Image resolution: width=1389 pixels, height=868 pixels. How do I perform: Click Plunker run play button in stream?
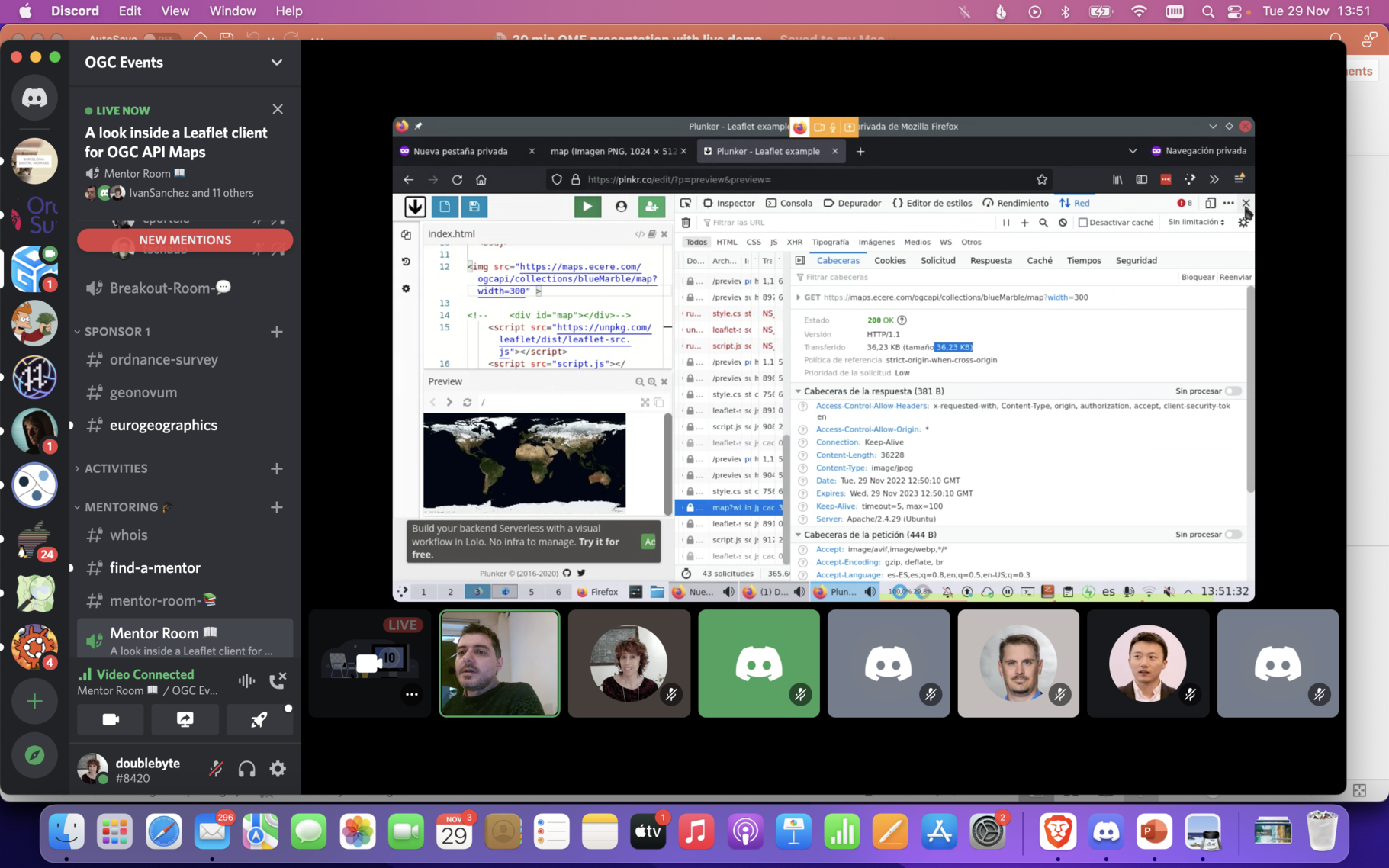point(587,206)
